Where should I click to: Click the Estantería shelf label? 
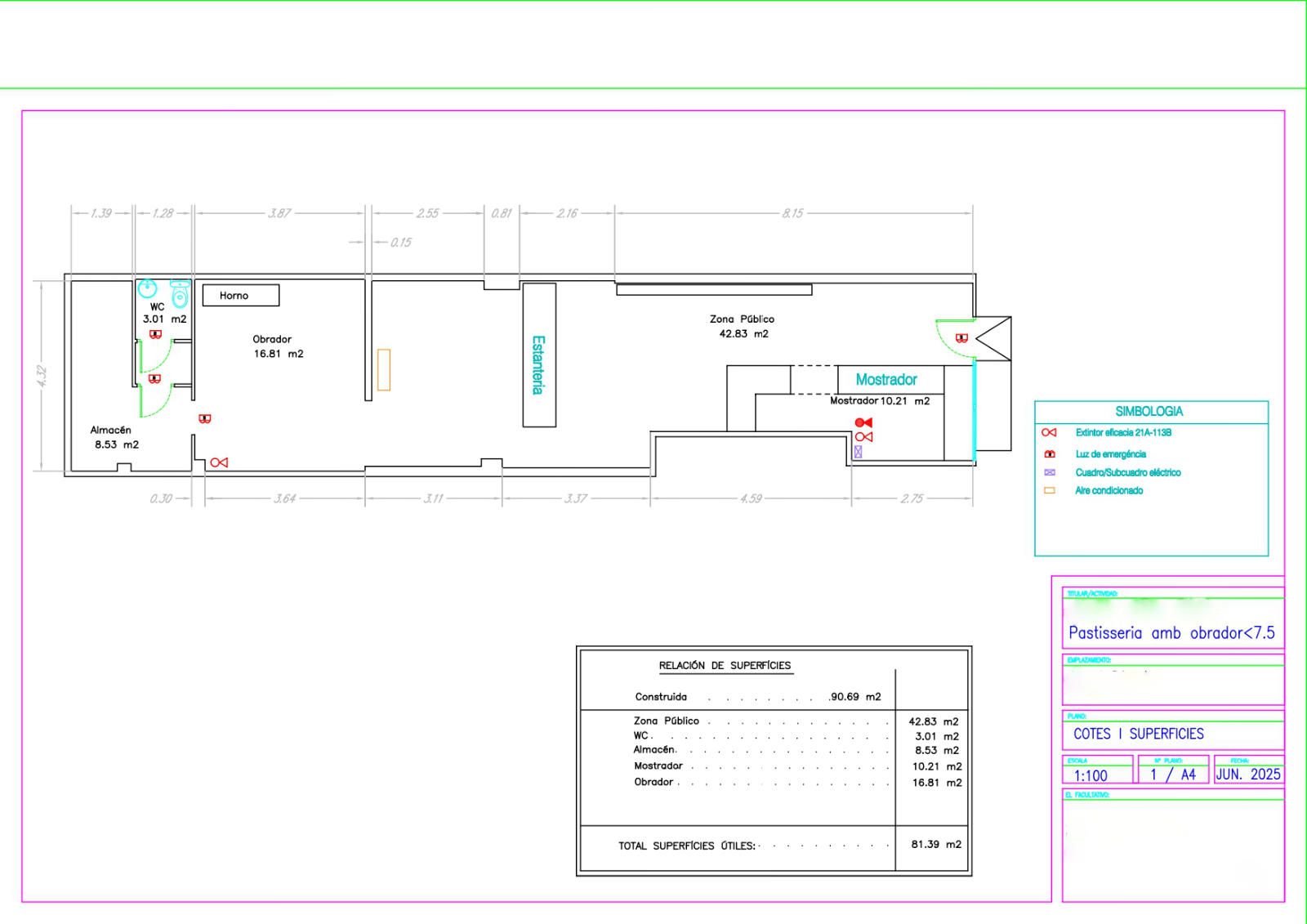pyautogui.click(x=538, y=365)
